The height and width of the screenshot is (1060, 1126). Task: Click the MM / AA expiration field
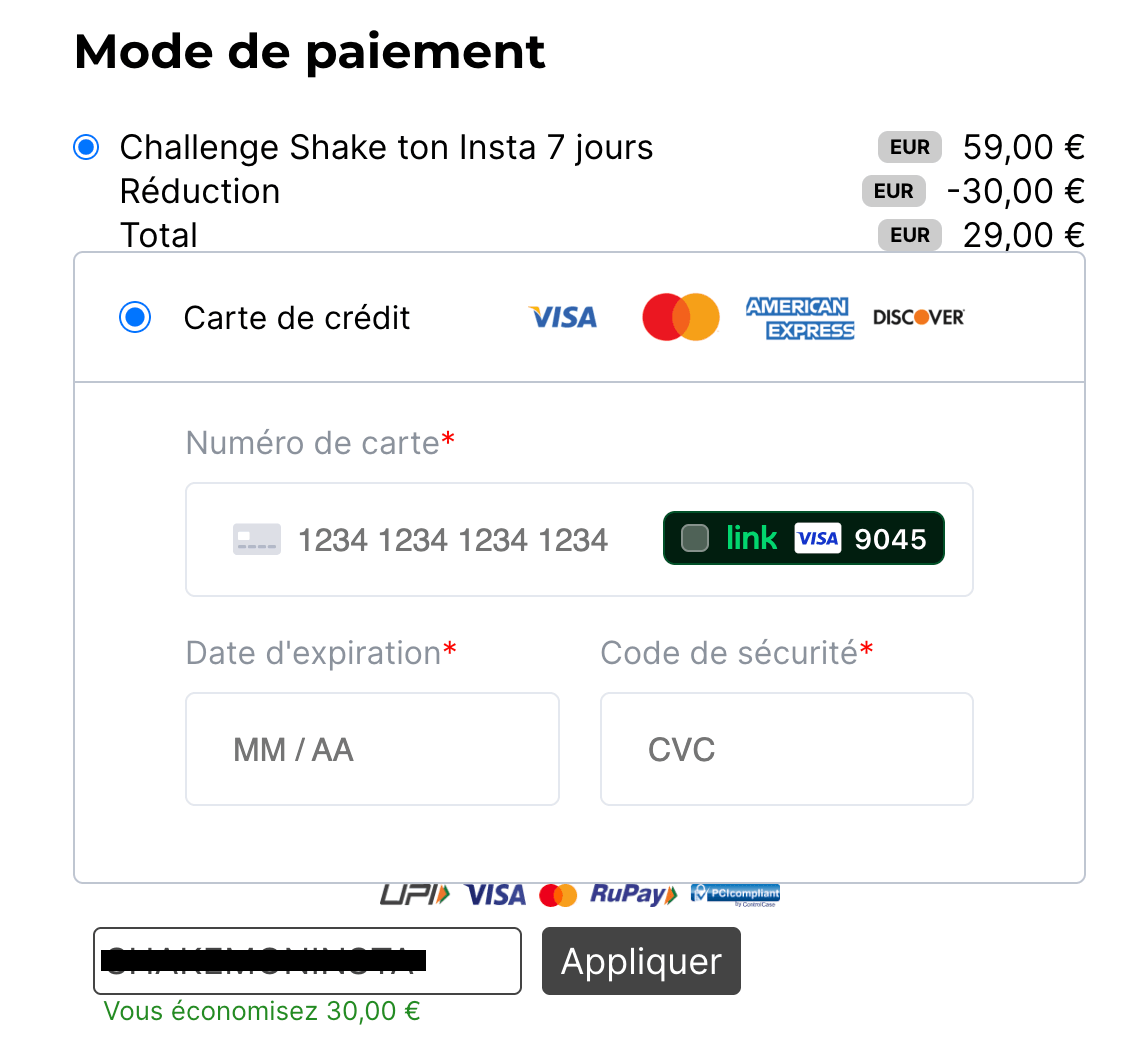372,749
